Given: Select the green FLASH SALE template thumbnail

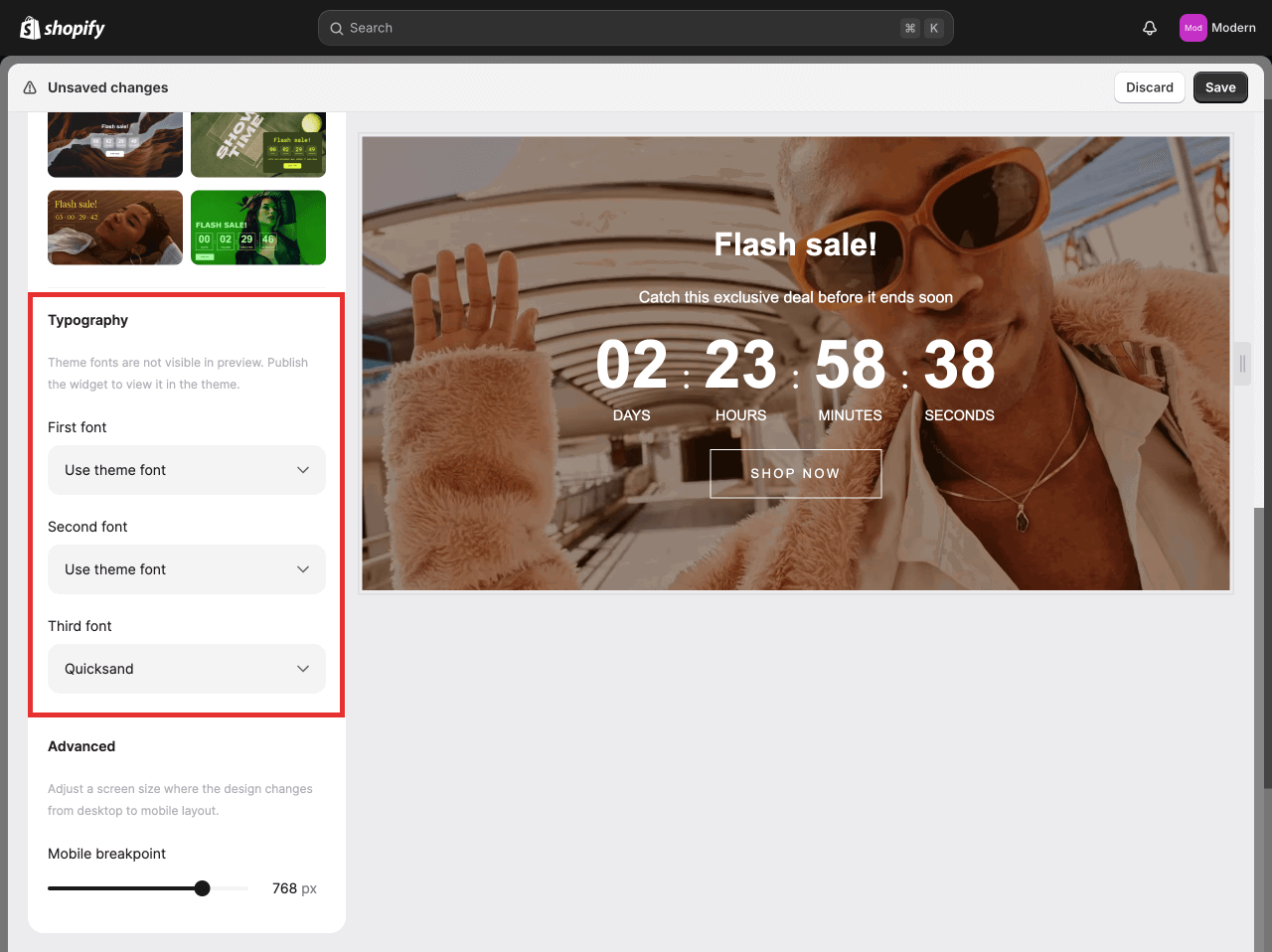Looking at the screenshot, I should click(258, 228).
